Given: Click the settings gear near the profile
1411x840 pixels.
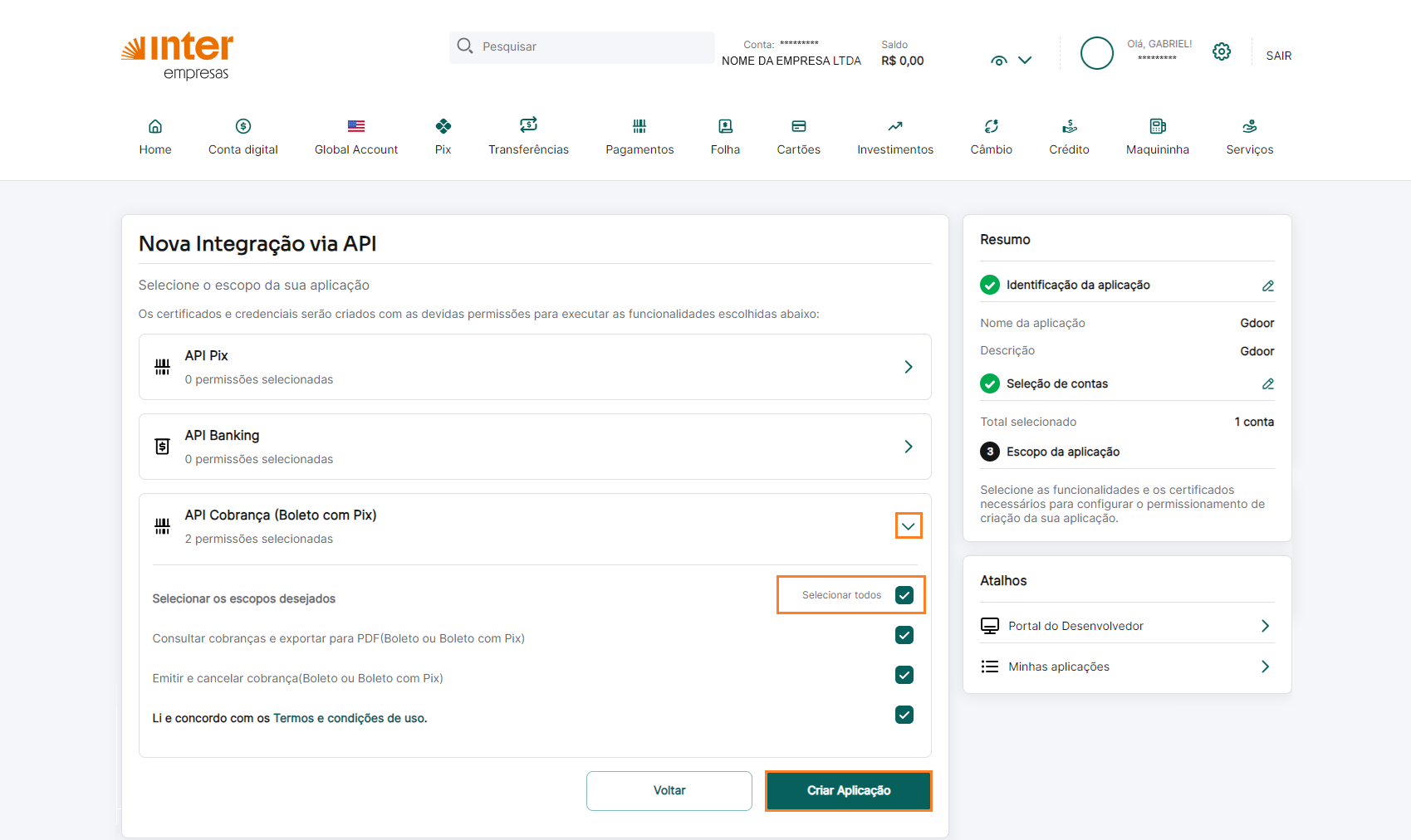Looking at the screenshot, I should 1221,51.
